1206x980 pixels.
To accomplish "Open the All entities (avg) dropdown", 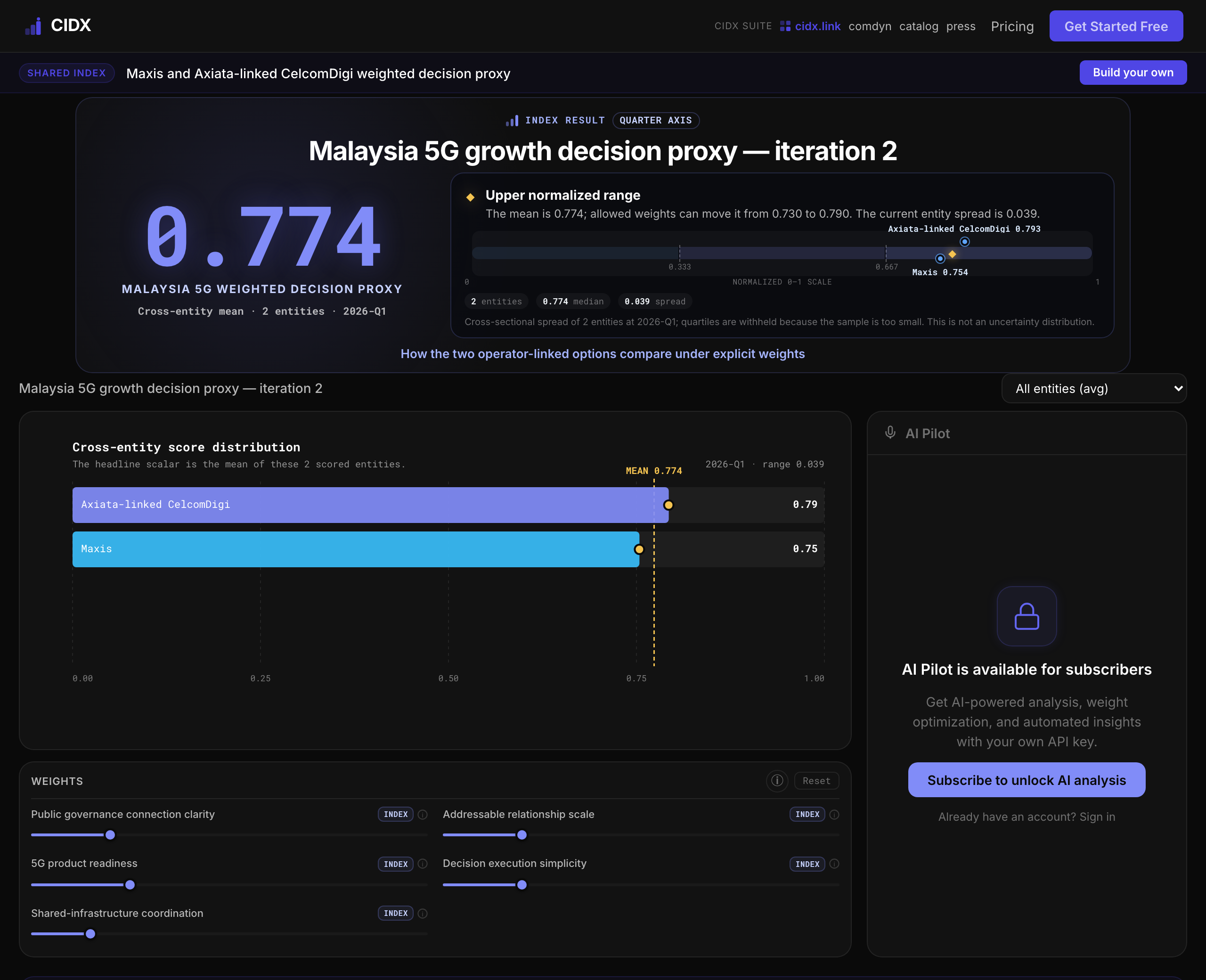I will click(x=1094, y=388).
